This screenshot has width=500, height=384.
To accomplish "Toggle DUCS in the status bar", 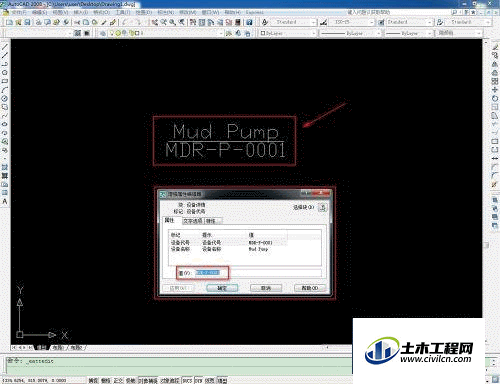I will (187, 380).
